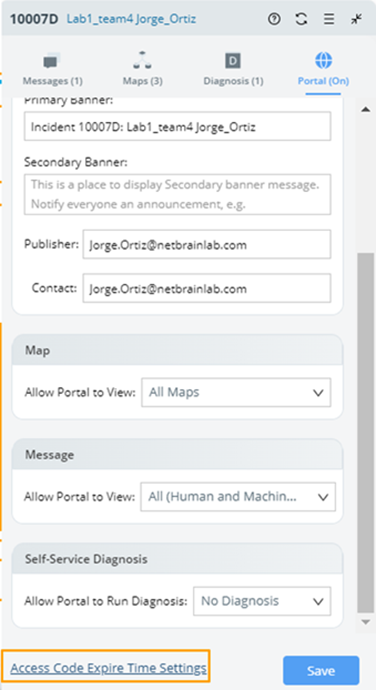Click the Publisher email field
The width and height of the screenshot is (376, 690).
pyautogui.click(x=206, y=244)
